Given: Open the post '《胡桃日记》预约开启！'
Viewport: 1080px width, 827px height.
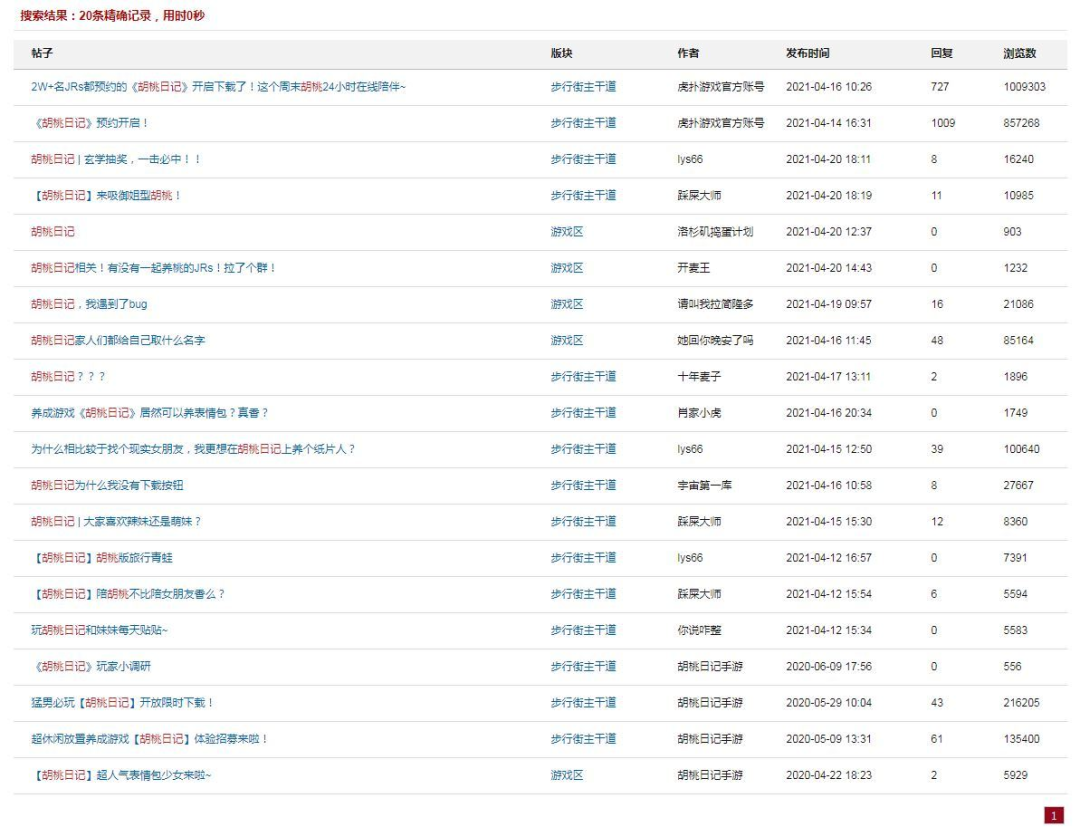Looking at the screenshot, I should (x=90, y=123).
